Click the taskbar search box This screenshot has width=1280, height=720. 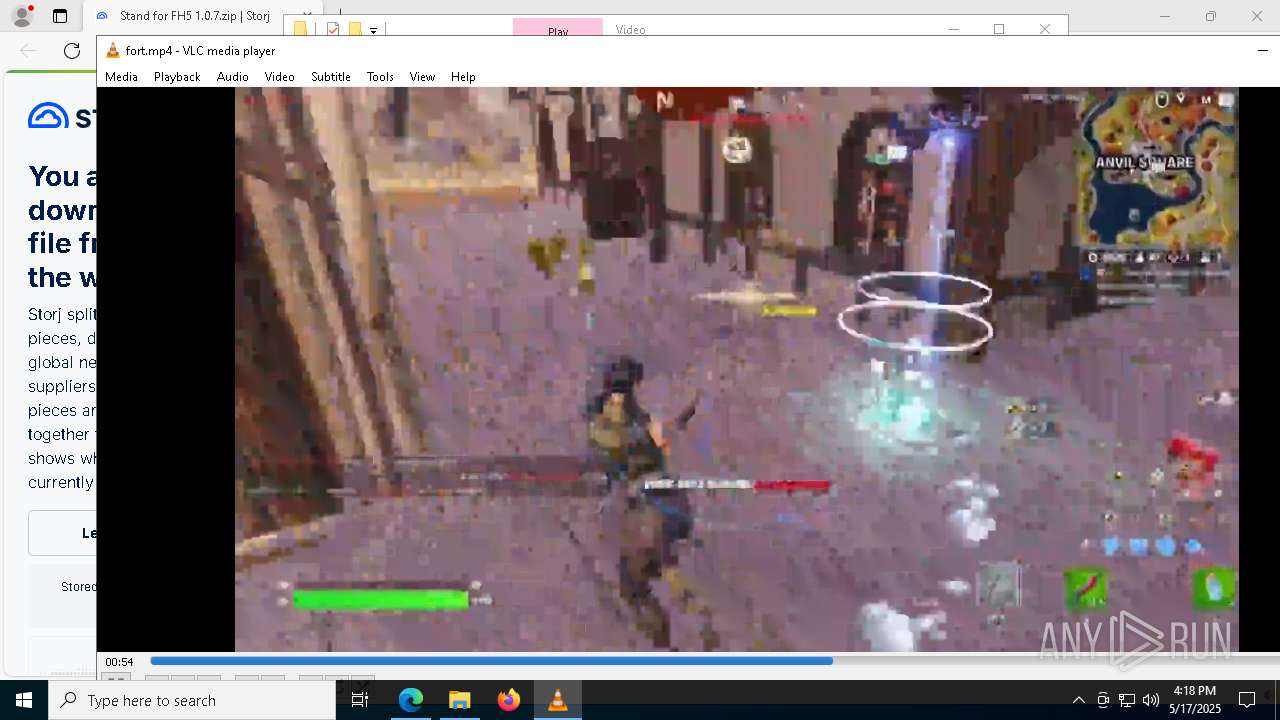192,700
